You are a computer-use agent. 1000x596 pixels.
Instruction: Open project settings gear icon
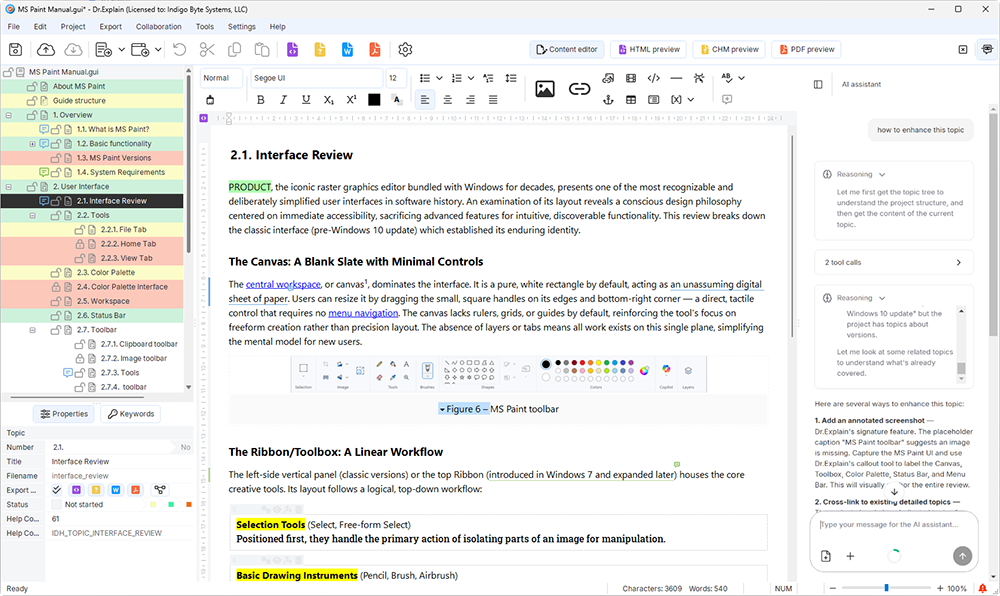click(x=405, y=50)
